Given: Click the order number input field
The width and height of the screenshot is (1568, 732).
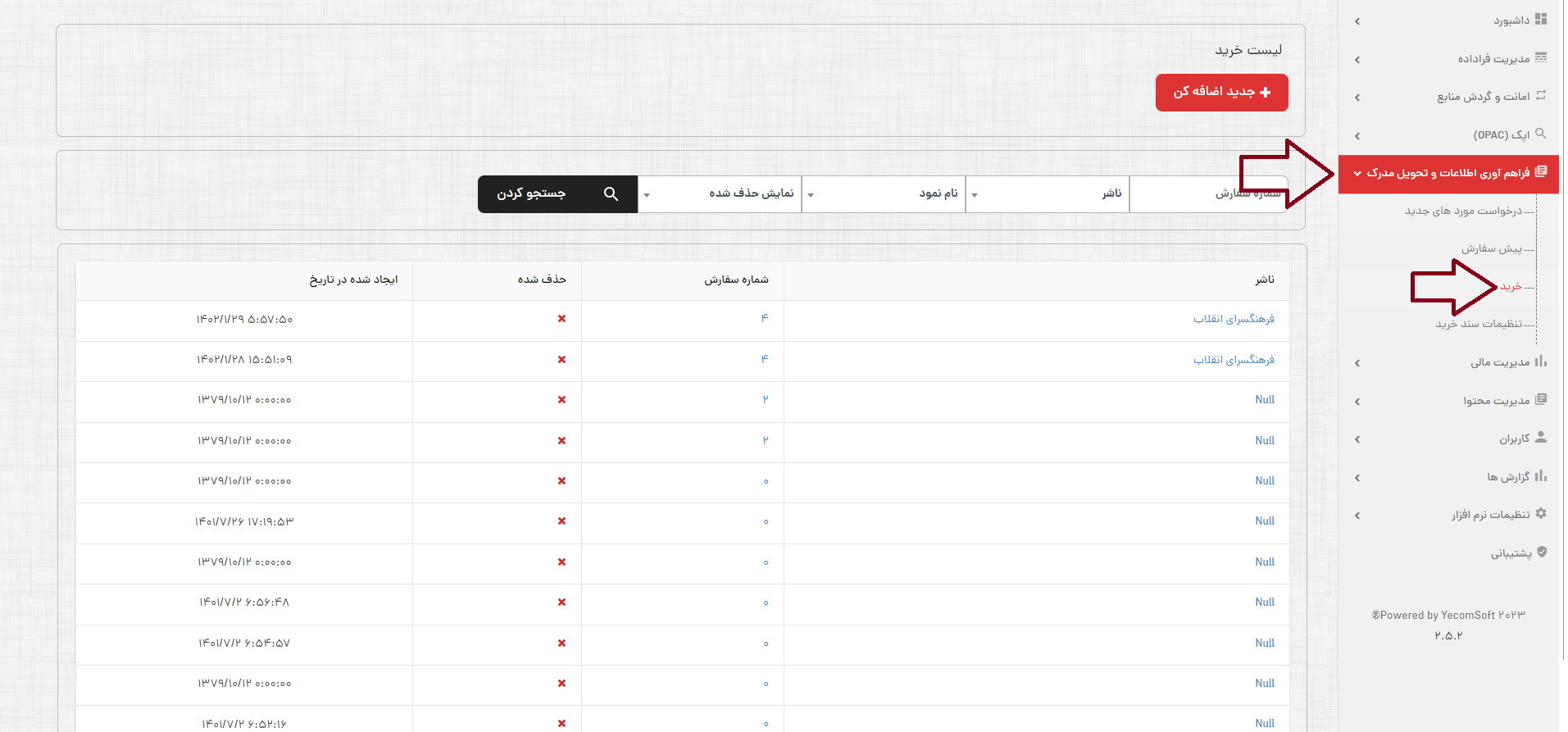Looking at the screenshot, I should pyautogui.click(x=1207, y=194).
